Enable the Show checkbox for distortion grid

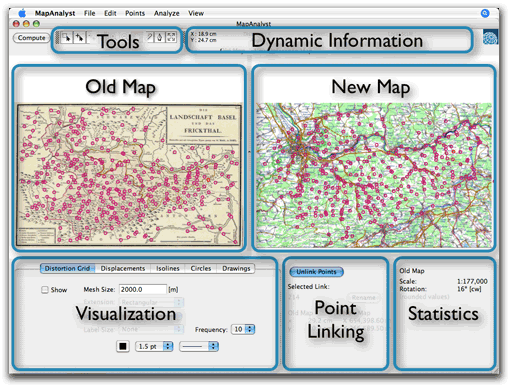point(45,290)
